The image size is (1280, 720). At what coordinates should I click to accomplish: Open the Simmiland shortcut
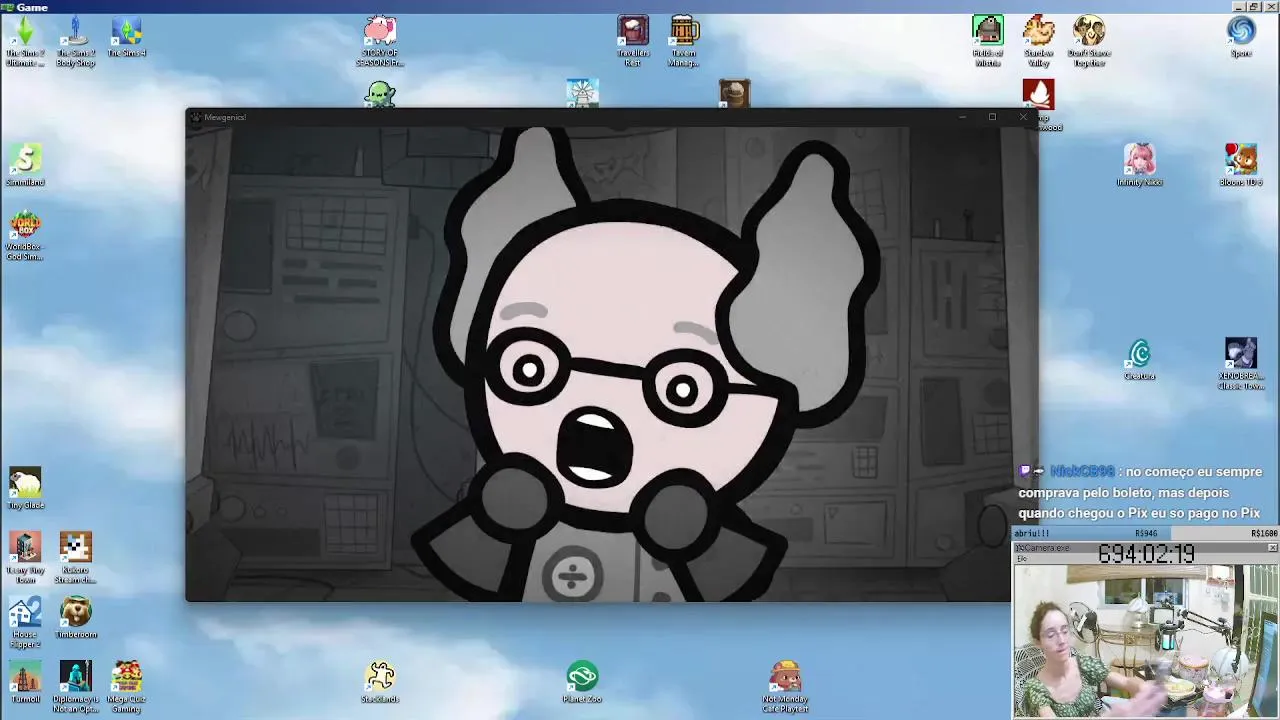tap(25, 165)
